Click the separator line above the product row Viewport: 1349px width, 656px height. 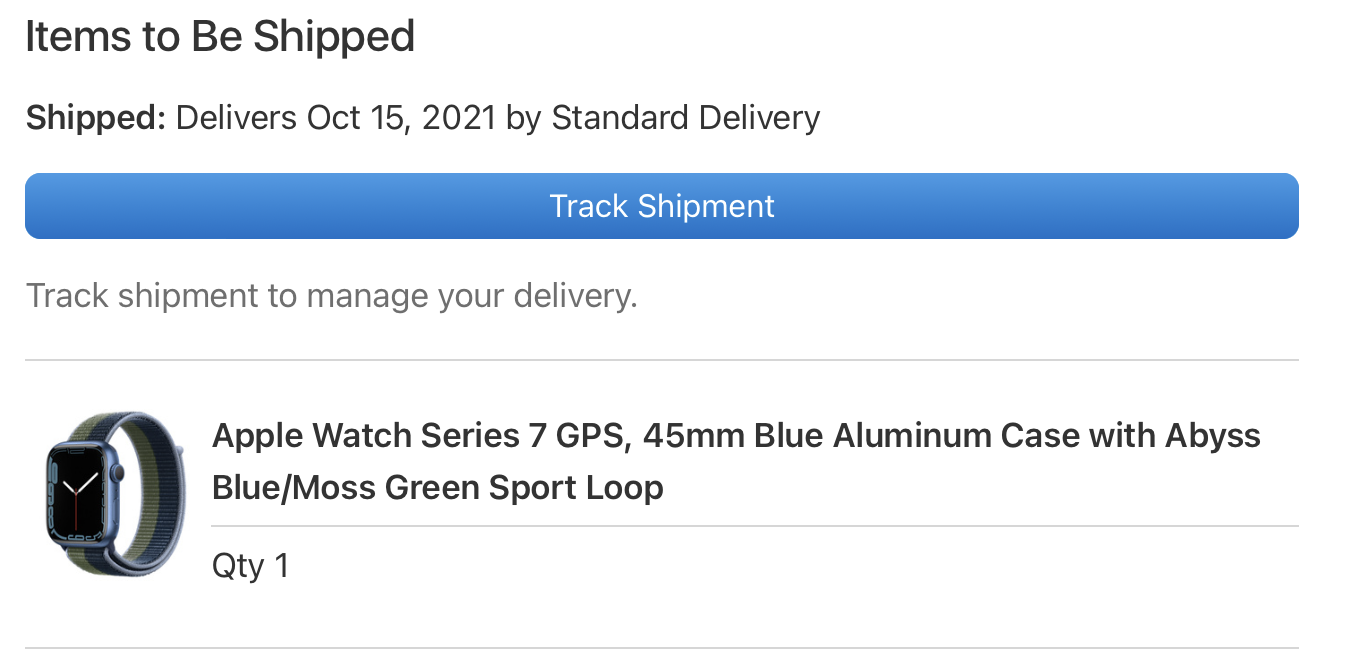(661, 359)
